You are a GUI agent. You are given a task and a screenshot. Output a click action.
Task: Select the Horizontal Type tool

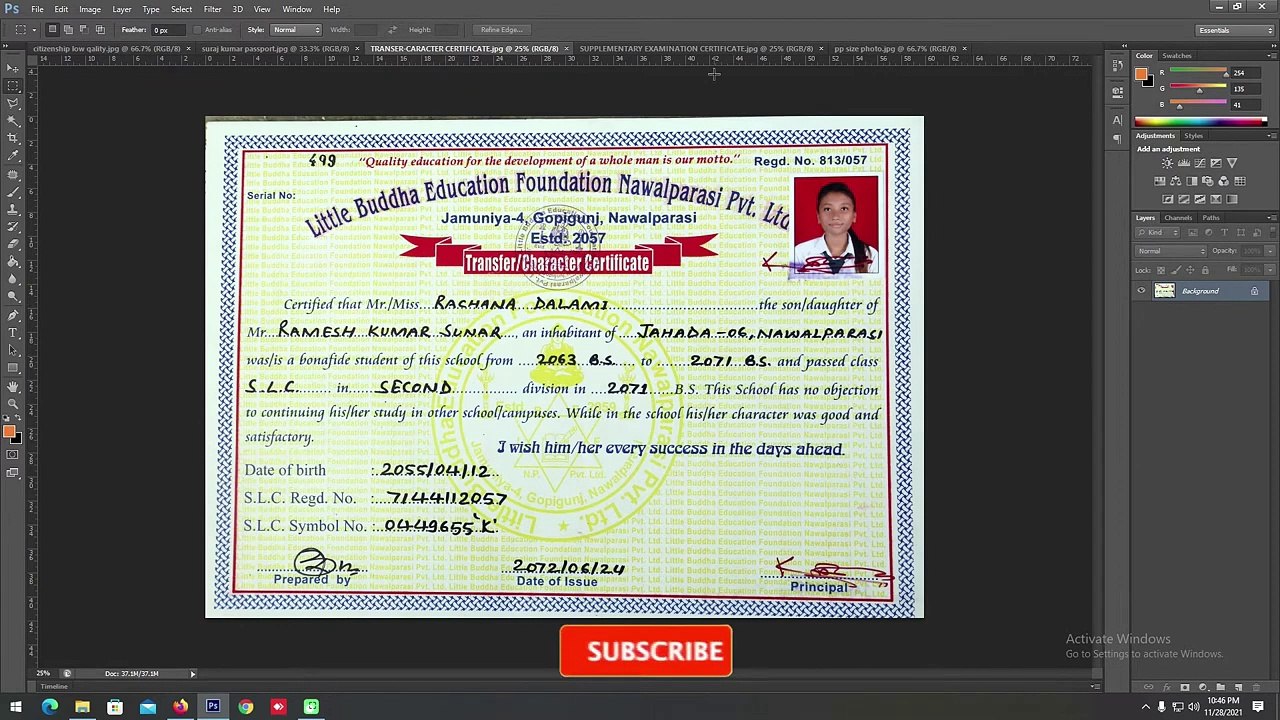coord(13,332)
